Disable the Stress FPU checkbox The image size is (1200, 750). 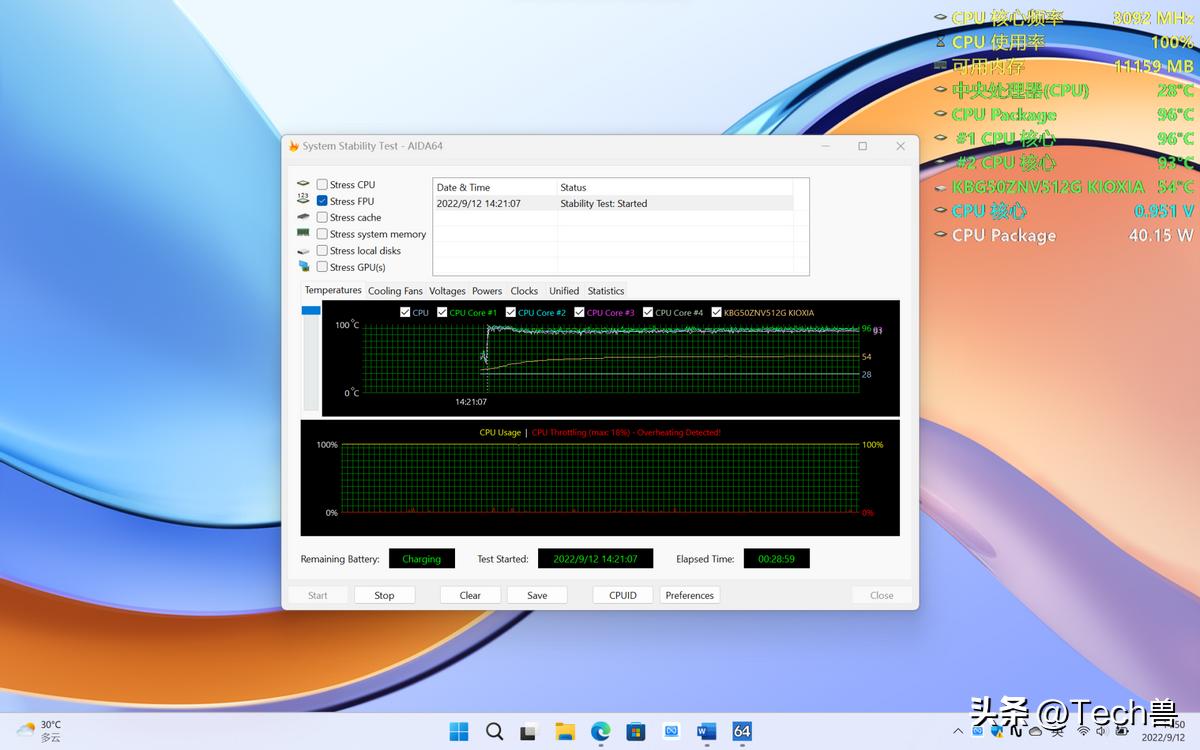pyautogui.click(x=321, y=200)
